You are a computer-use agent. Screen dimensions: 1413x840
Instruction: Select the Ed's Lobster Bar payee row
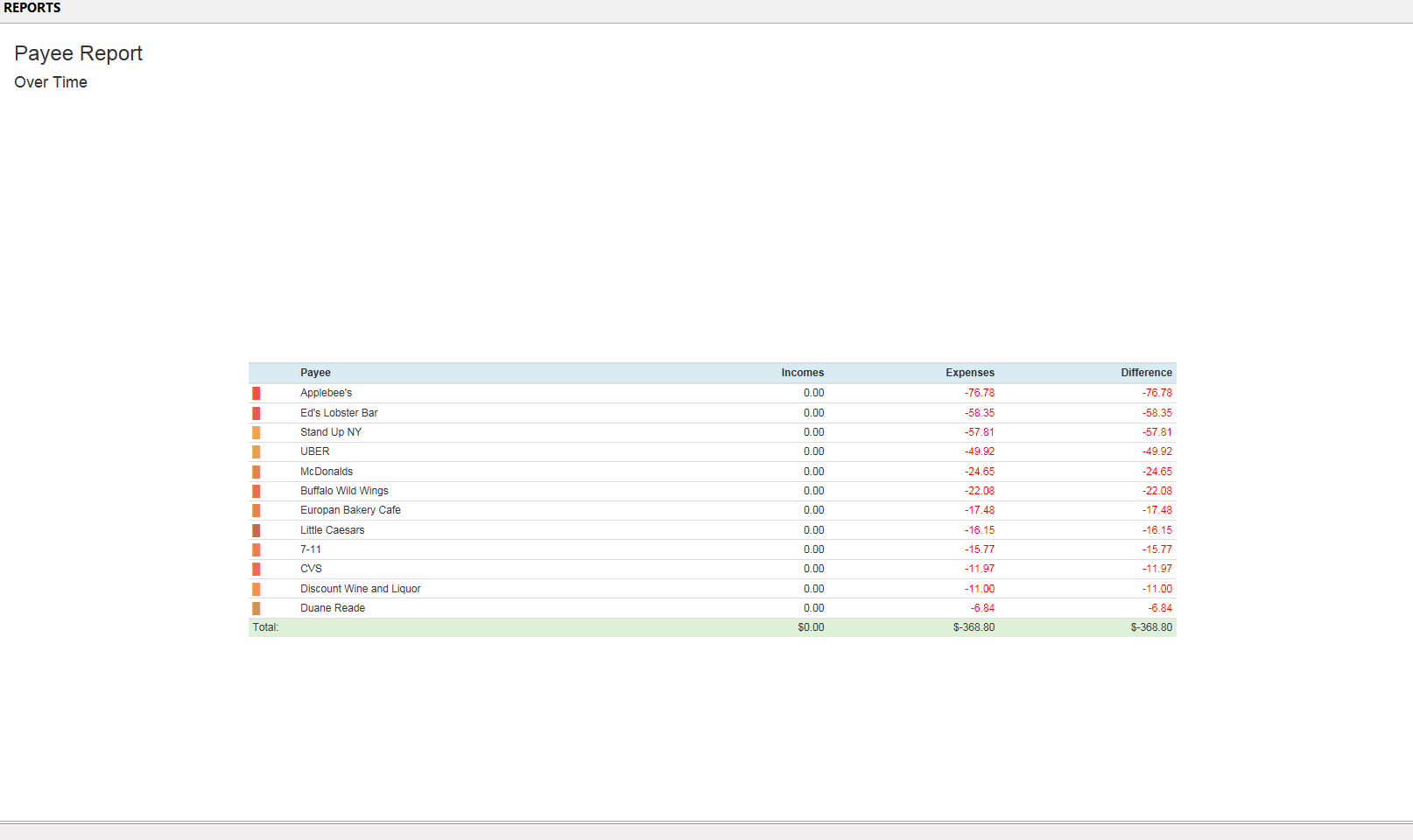[339, 413]
